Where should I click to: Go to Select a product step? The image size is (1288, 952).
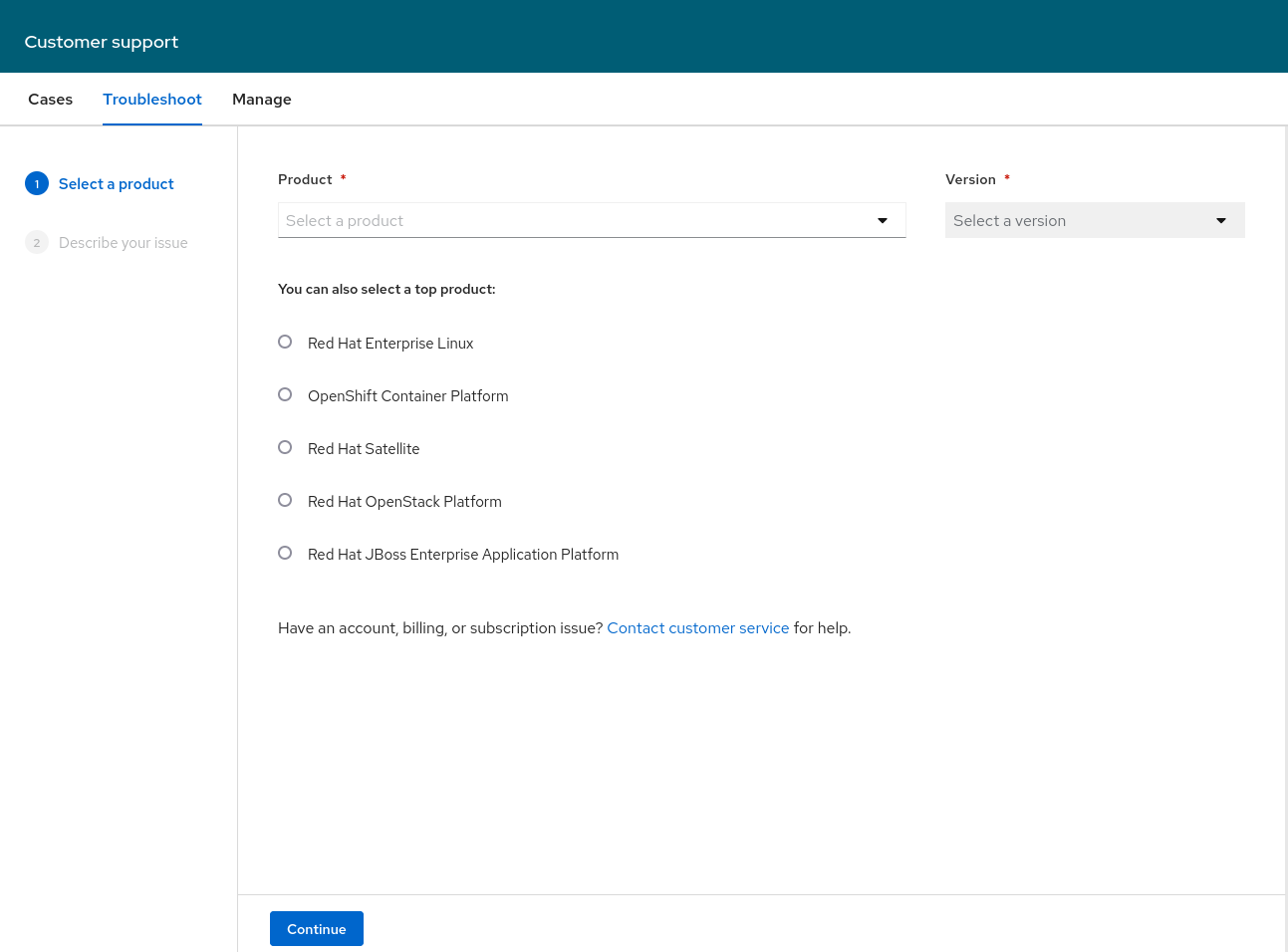[117, 184]
